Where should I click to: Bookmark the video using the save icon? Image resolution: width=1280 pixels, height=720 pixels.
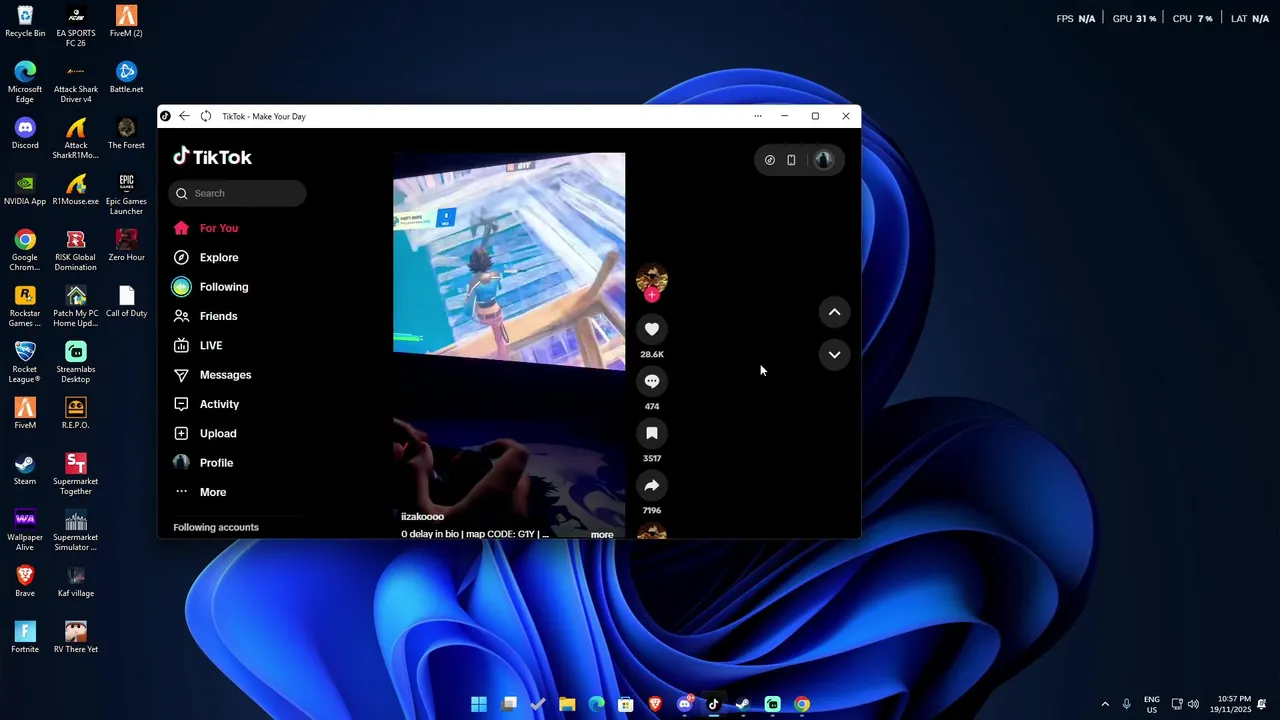[652, 433]
